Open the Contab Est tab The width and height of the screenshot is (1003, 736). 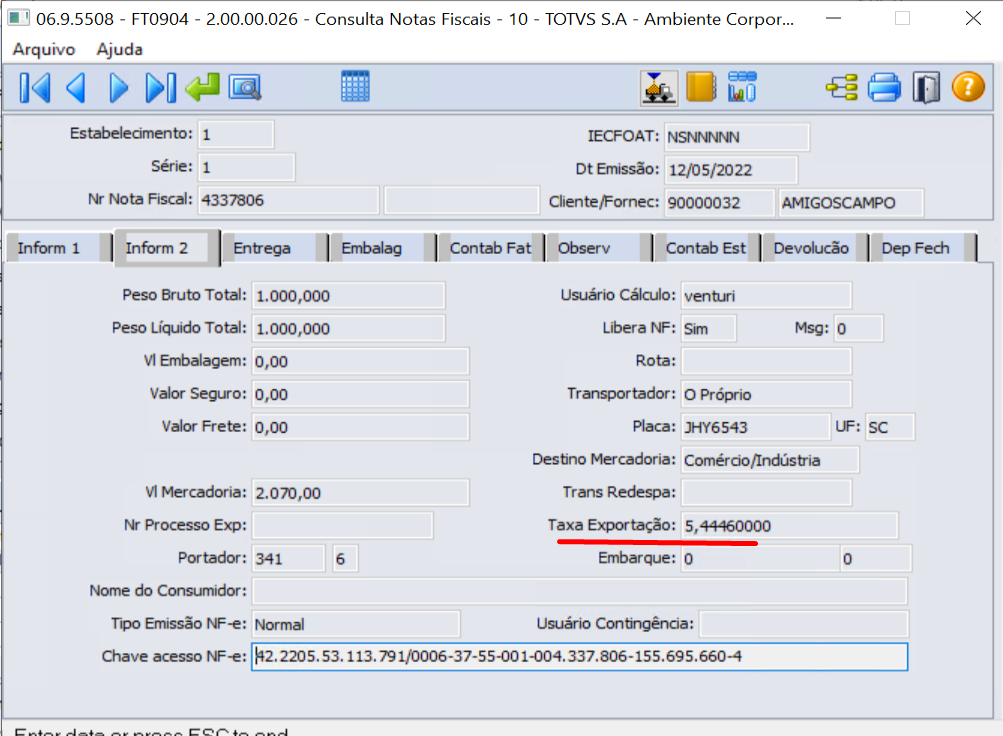click(707, 248)
